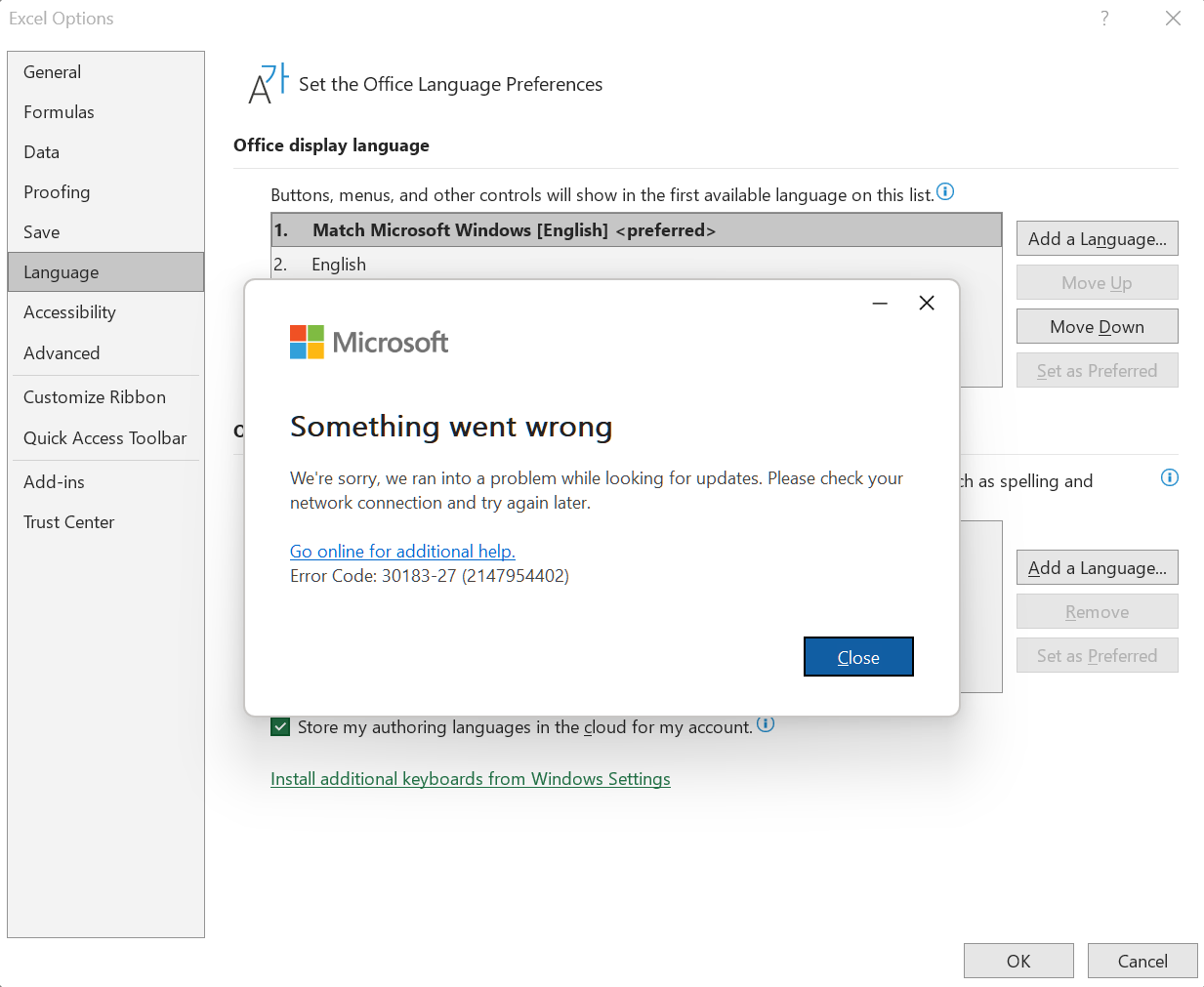Click the Excel Options help question mark
The image size is (1204, 987).
[1104, 19]
